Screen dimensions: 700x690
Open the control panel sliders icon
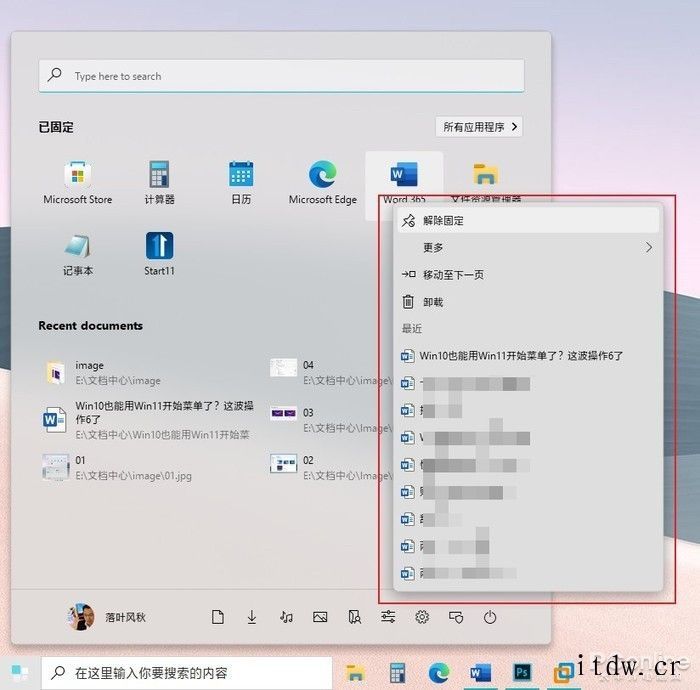point(388,617)
